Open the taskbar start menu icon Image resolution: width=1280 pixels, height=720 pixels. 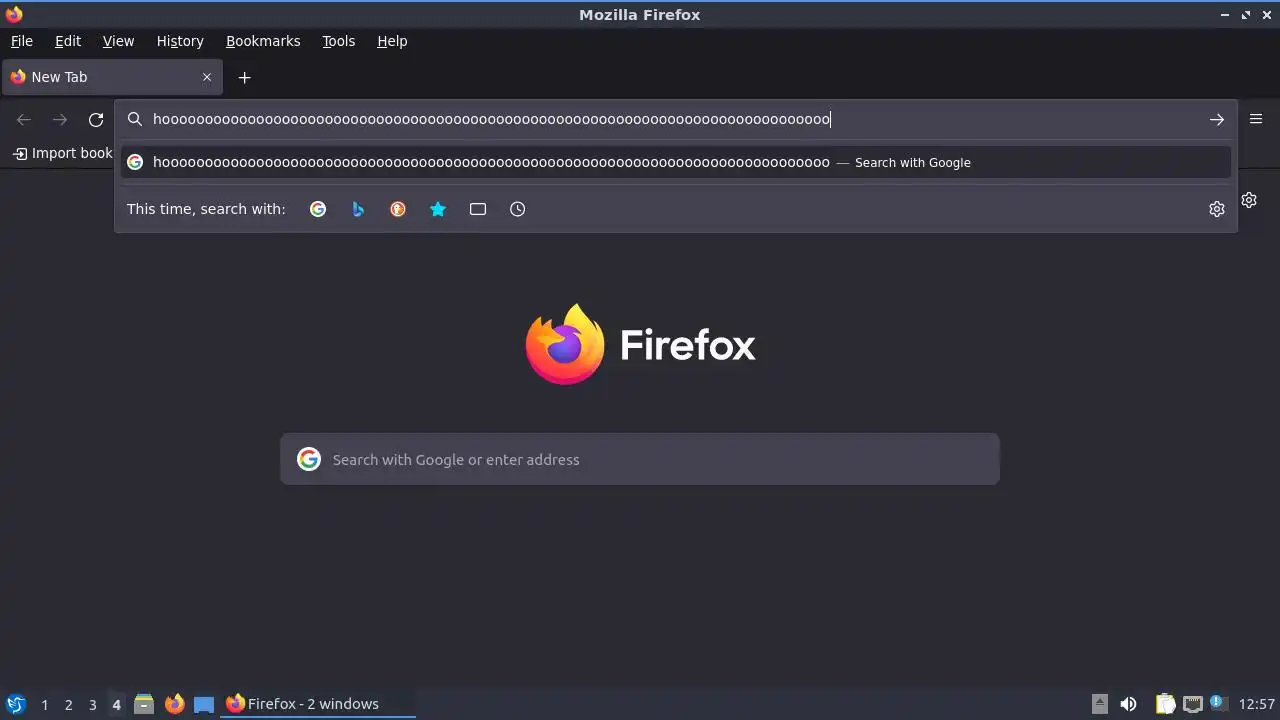point(15,704)
